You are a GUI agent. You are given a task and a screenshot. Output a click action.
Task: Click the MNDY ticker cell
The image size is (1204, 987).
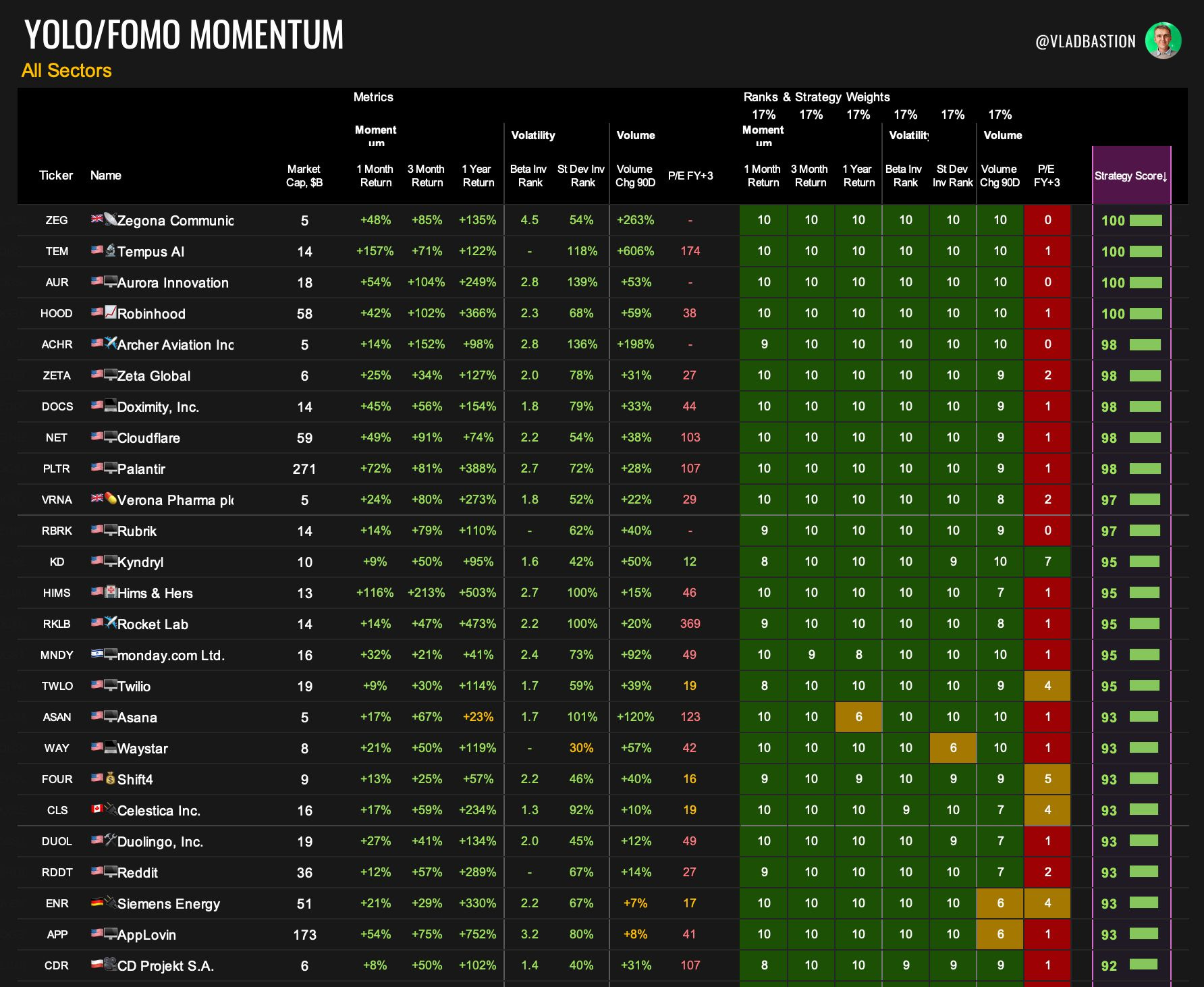click(57, 655)
